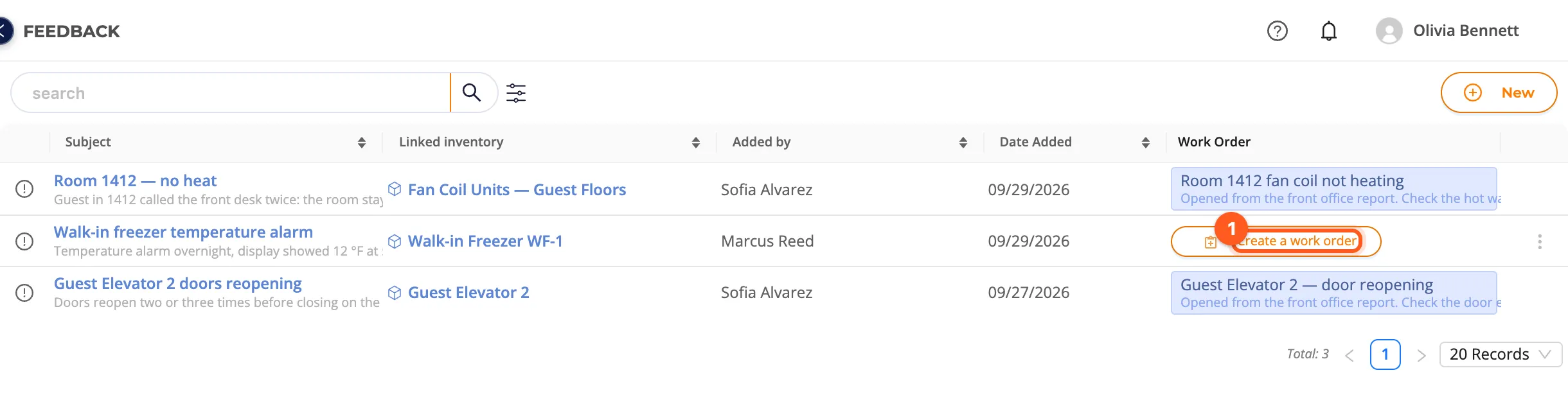The image size is (1568, 411).
Task: Click the search magnifier icon
Action: coord(472,92)
